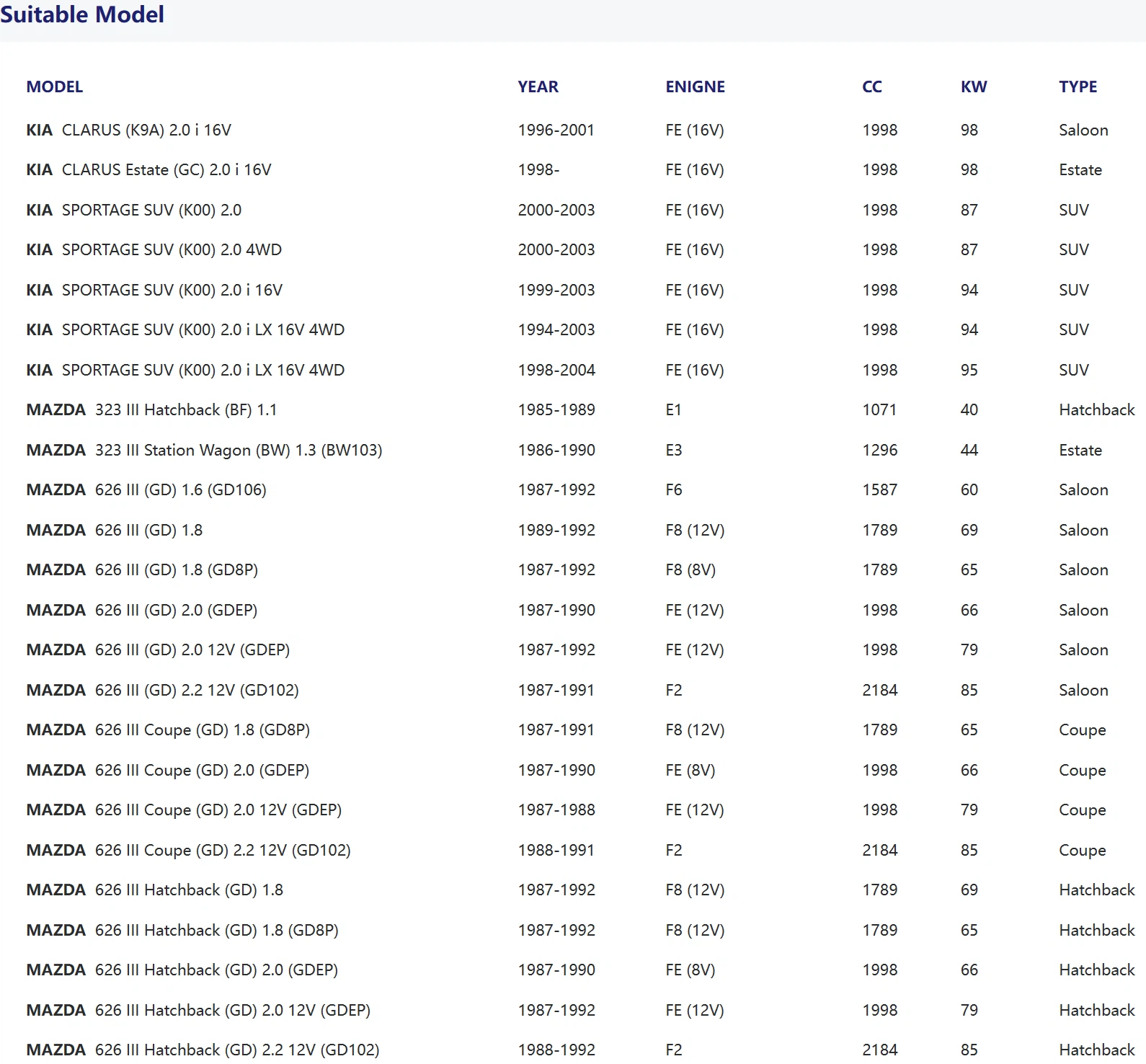Select KIA SPORTAGE SUV (K00) 2.0 4WD
This screenshot has height=1064, width=1146.
tap(154, 249)
